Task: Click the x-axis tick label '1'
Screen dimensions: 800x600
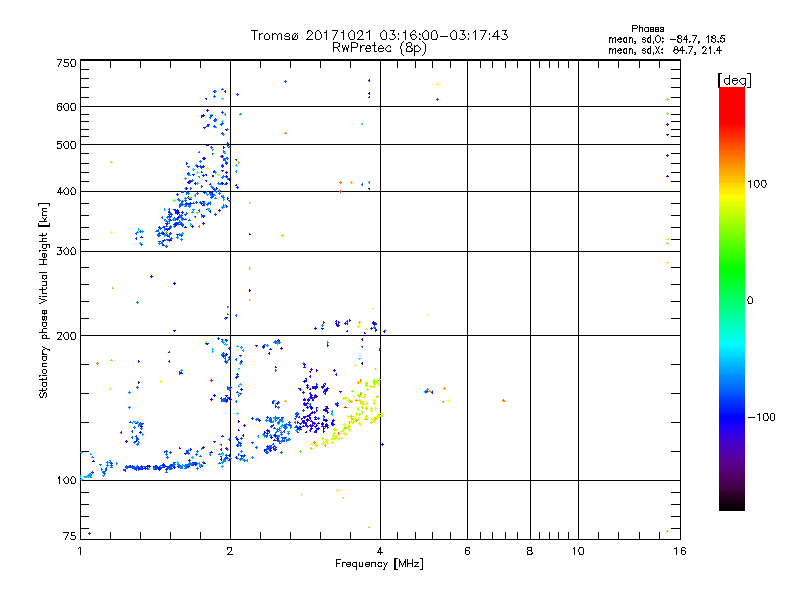Action: (80, 551)
